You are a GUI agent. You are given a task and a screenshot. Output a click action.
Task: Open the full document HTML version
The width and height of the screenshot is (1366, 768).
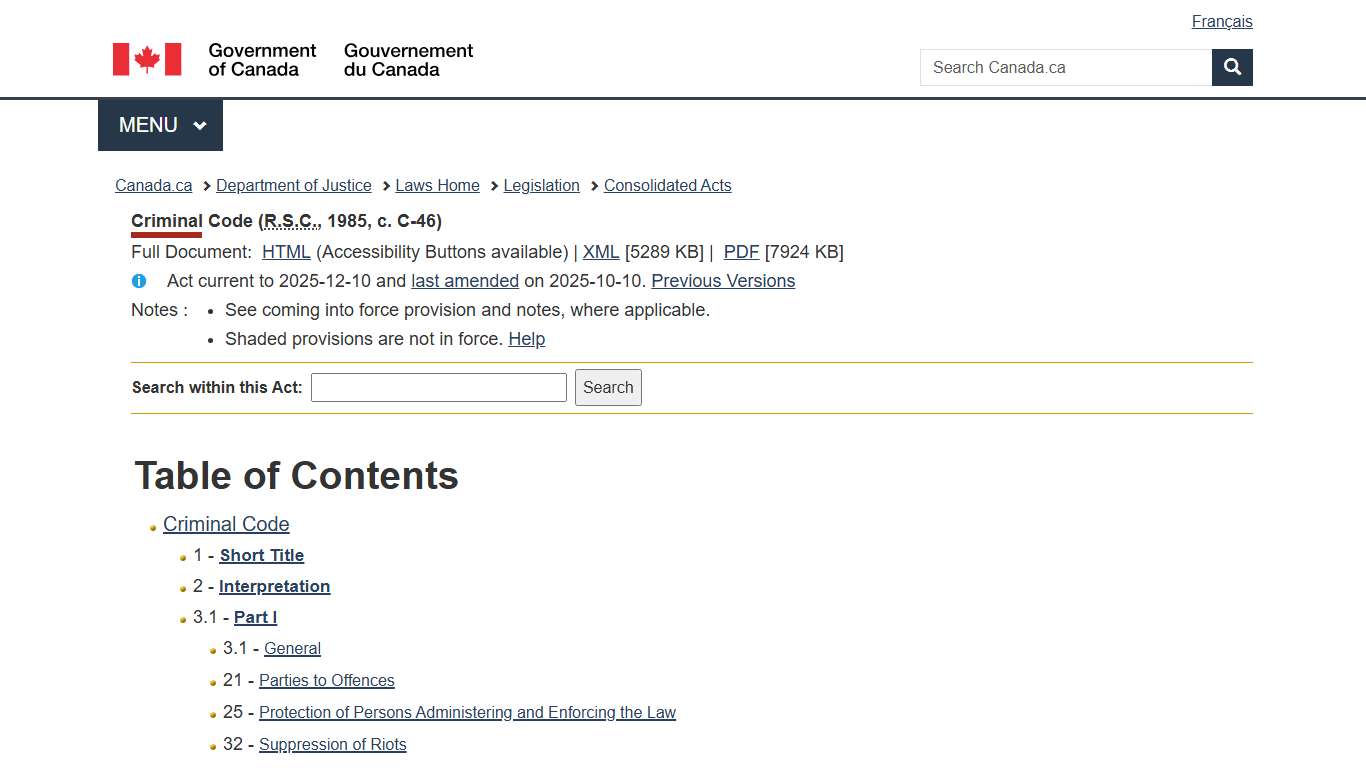tap(286, 252)
